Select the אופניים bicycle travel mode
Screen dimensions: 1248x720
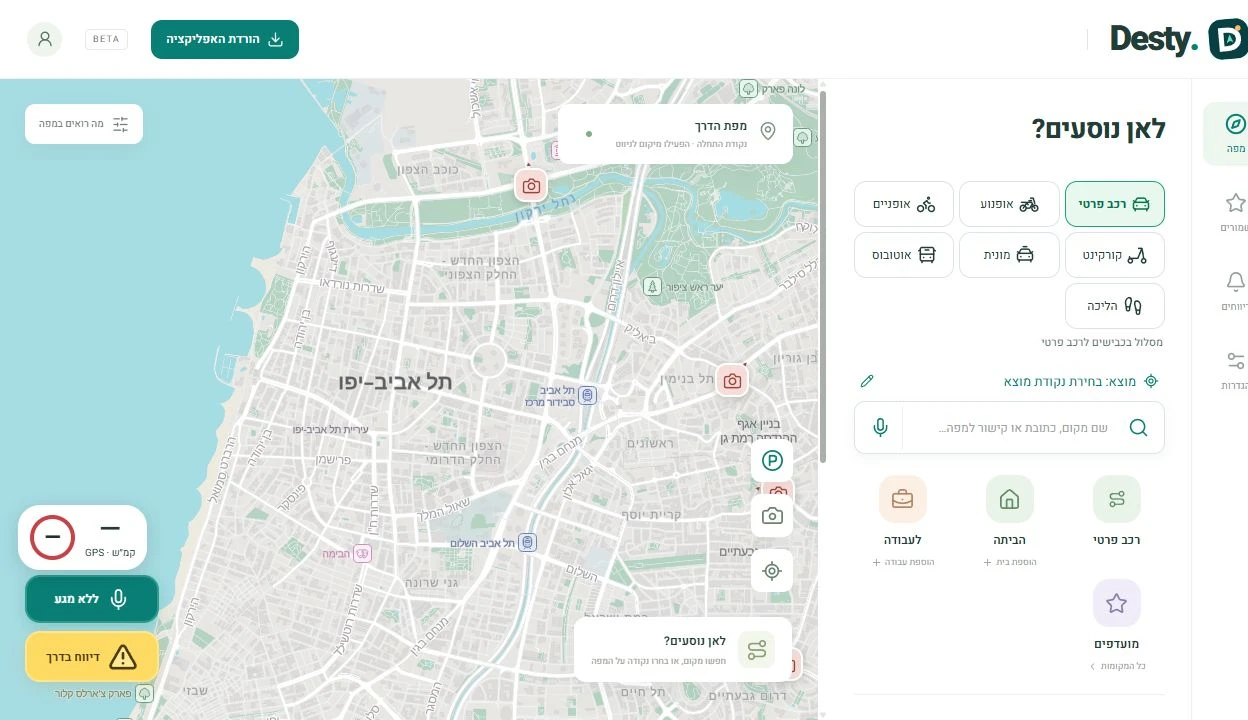[904, 204]
